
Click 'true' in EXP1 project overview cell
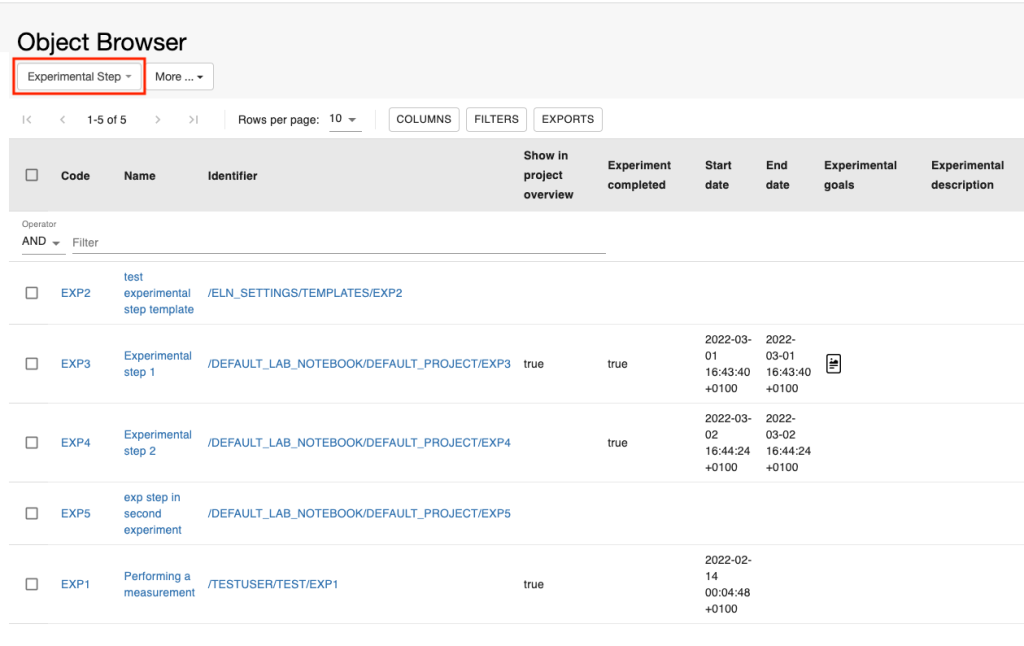coord(534,584)
